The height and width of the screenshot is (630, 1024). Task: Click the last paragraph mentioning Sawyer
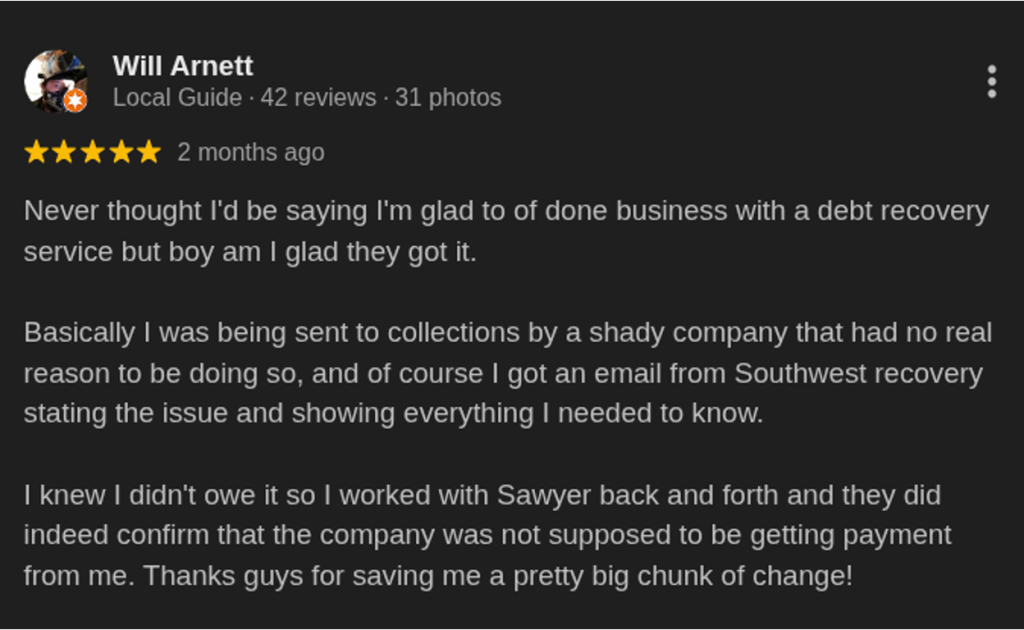click(x=490, y=535)
